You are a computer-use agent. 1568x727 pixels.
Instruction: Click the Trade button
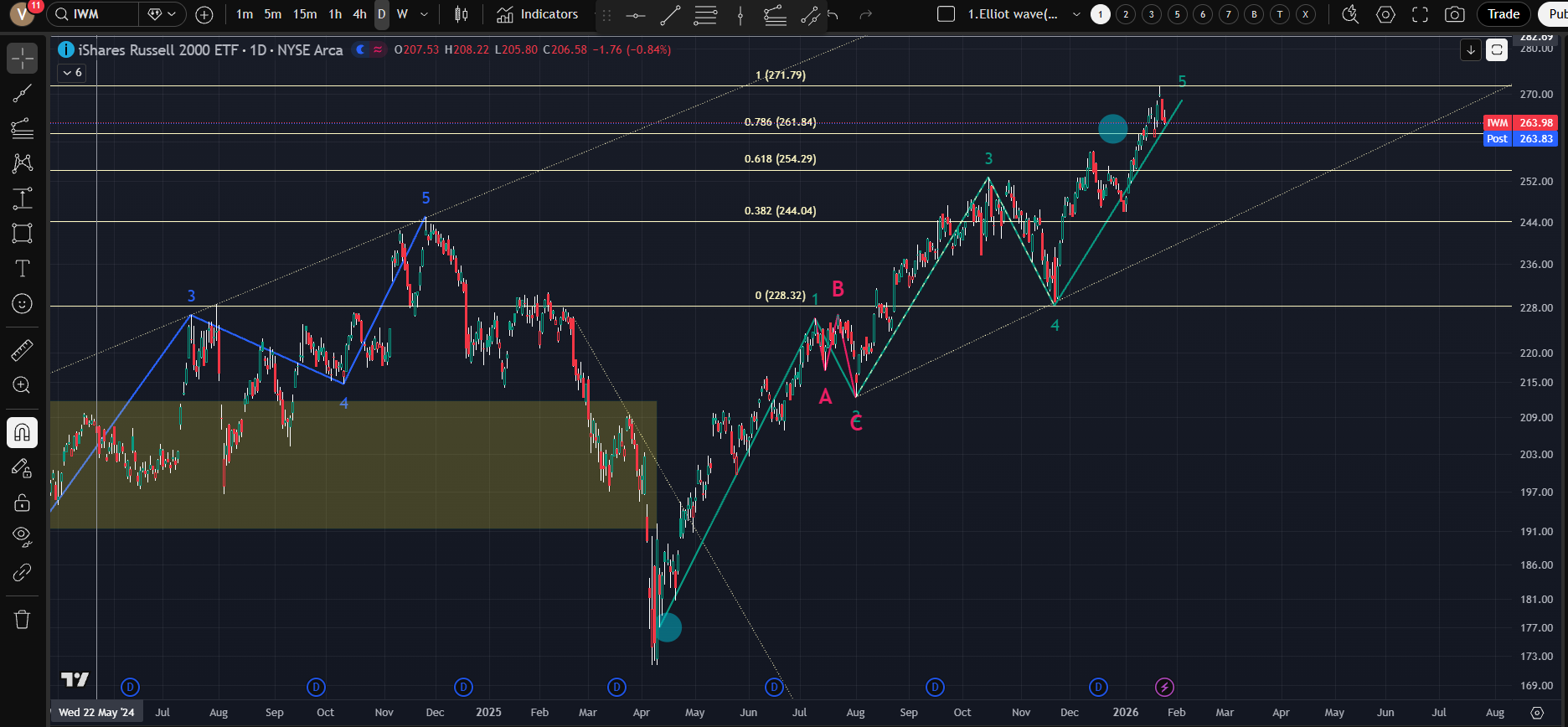pos(1504,14)
